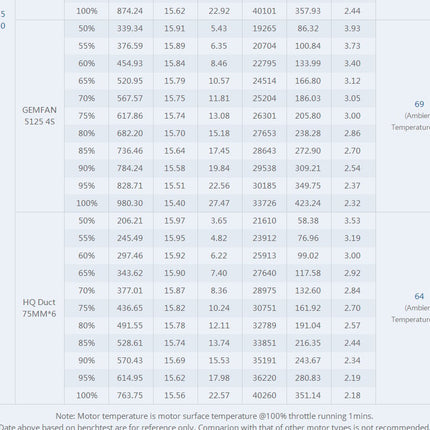Click the 874.24 thrust cell in top row

tap(130, 11)
